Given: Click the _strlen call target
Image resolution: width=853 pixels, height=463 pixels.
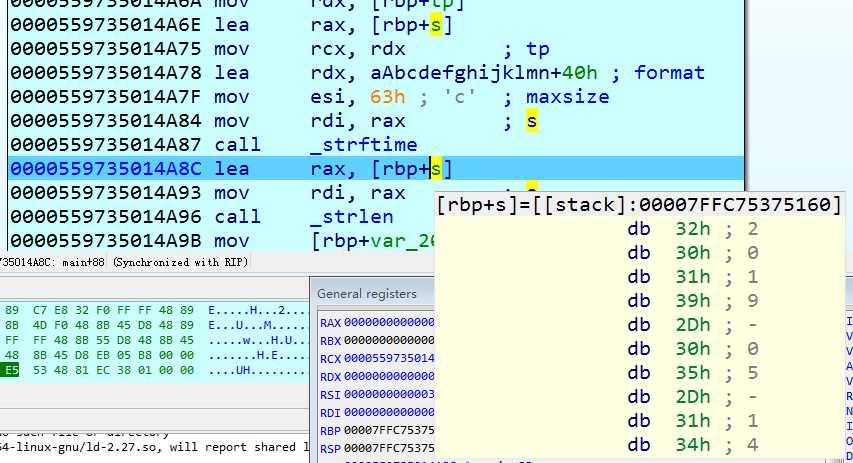Looking at the screenshot, I should [352, 217].
